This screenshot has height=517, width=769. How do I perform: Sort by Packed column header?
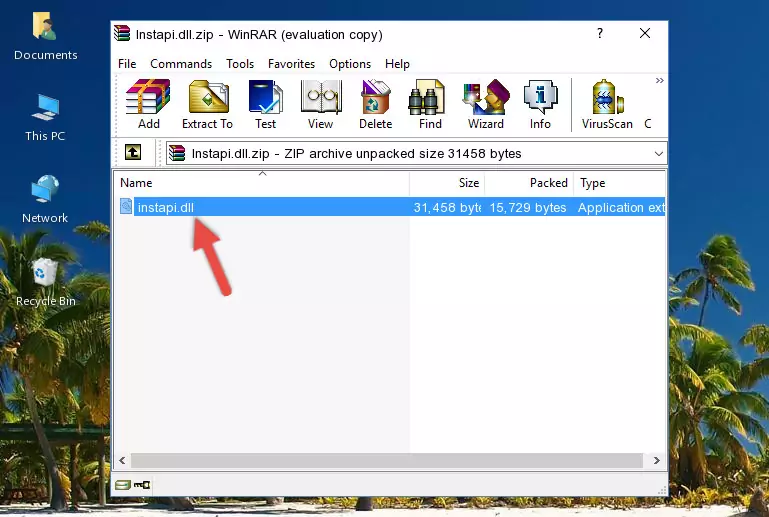529,183
